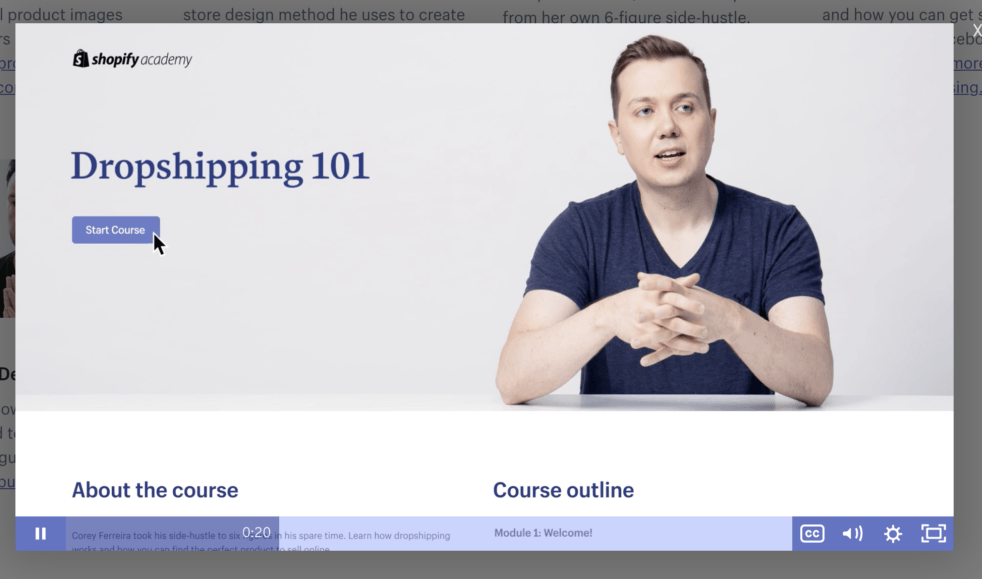982x579 pixels.
Task: Click the Corey Ferreira course description text
Action: [x=150, y=536]
